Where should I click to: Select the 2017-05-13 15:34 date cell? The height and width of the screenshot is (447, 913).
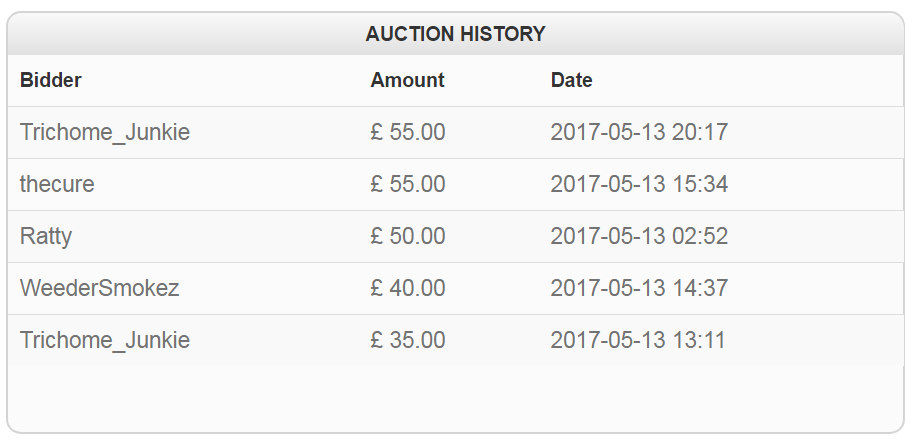pyautogui.click(x=639, y=184)
